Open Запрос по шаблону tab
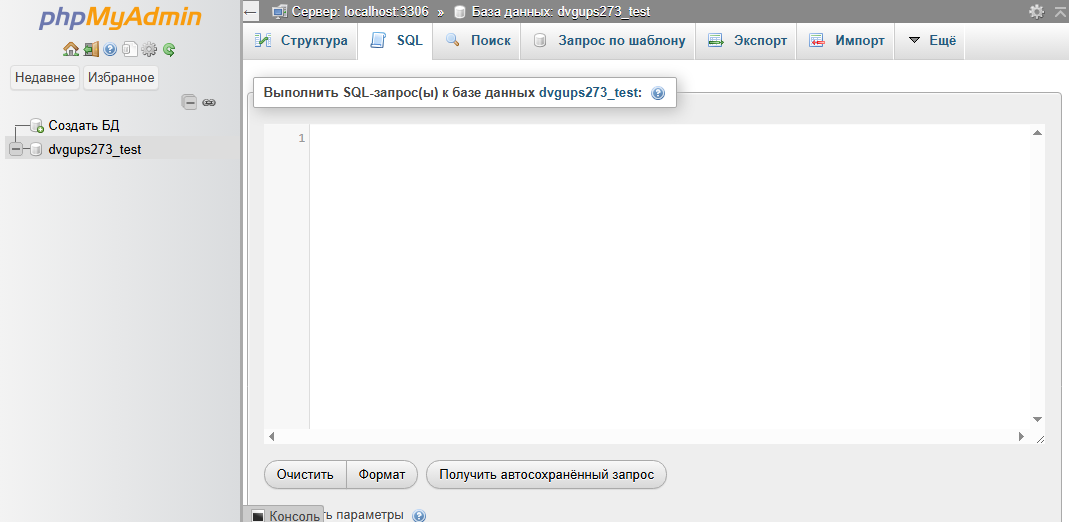Screen dimensions: 1069x522 [x=609, y=40]
